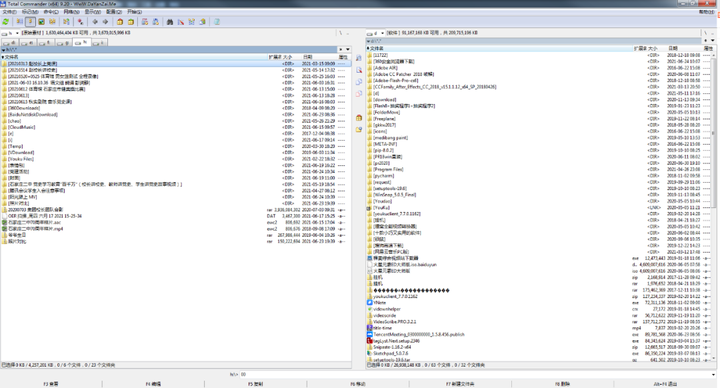Go back with the left arrow toolbar icon
The image size is (720, 388).
(95, 22)
